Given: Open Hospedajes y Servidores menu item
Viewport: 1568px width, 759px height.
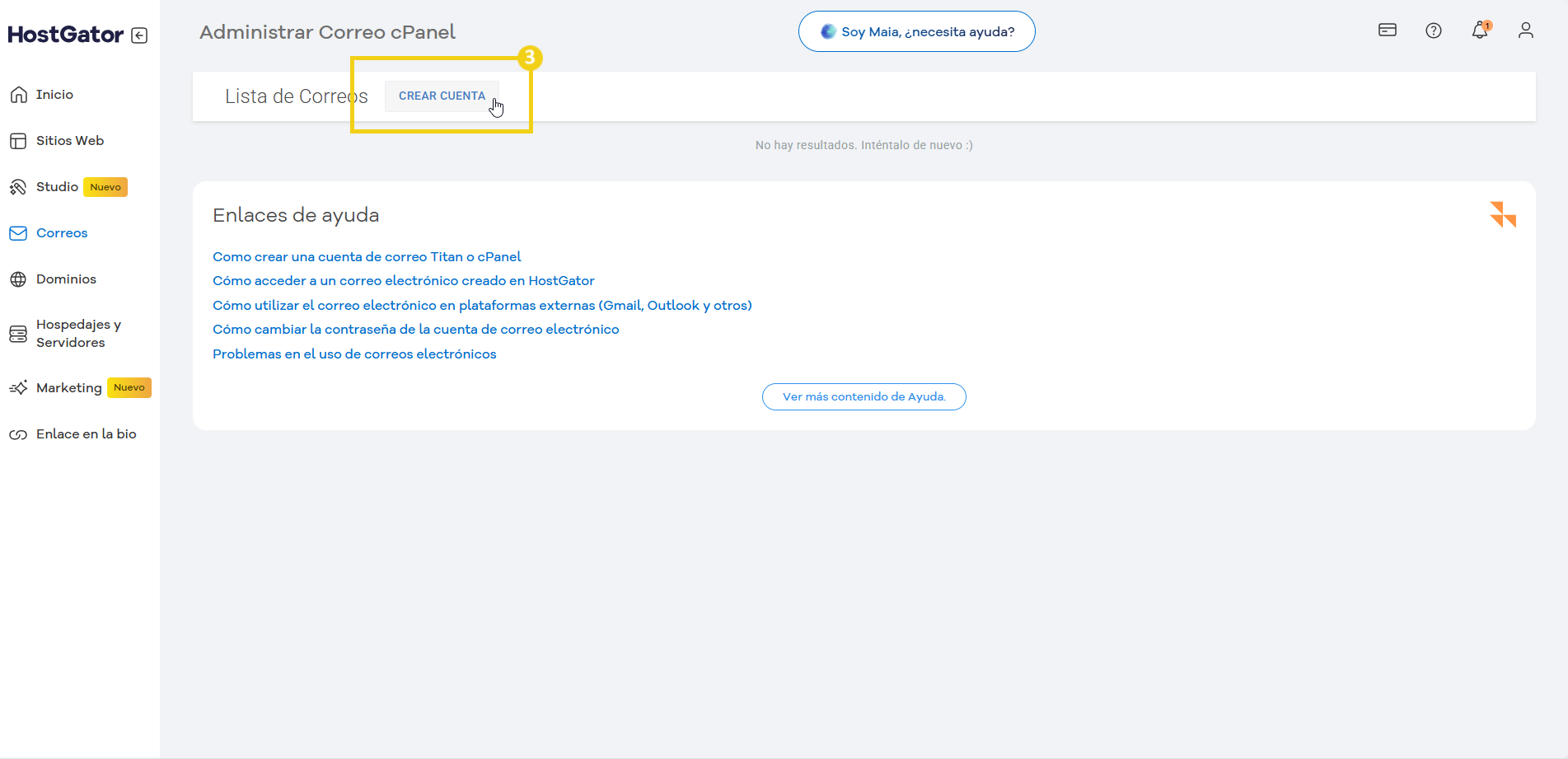Looking at the screenshot, I should coord(78,334).
